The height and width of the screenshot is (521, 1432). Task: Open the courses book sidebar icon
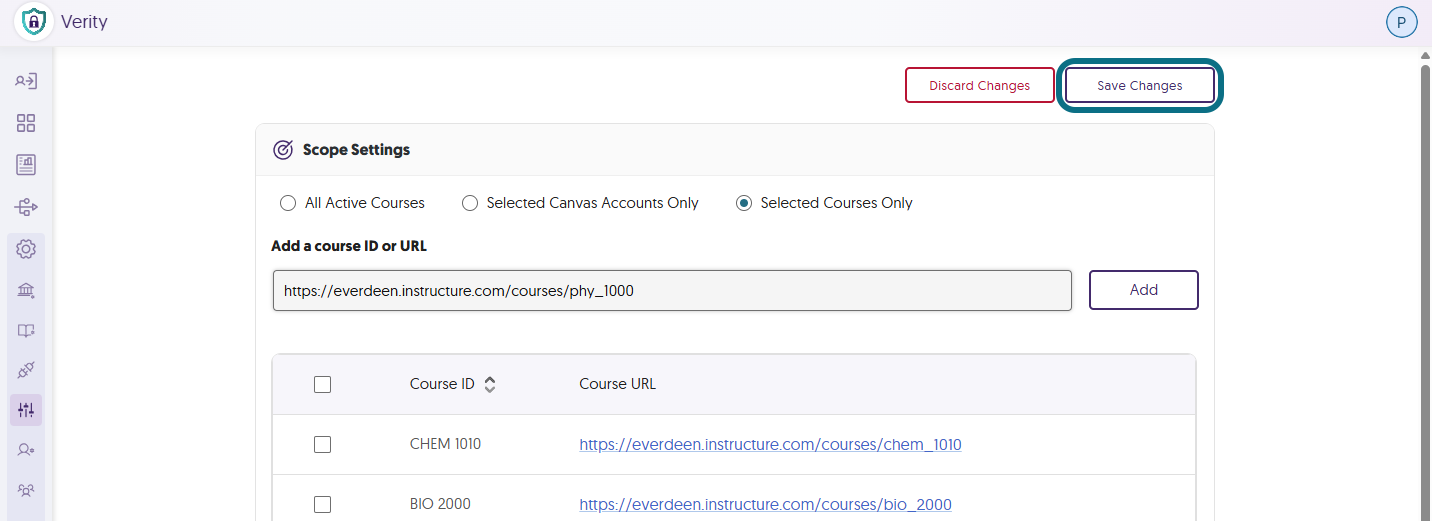26,331
